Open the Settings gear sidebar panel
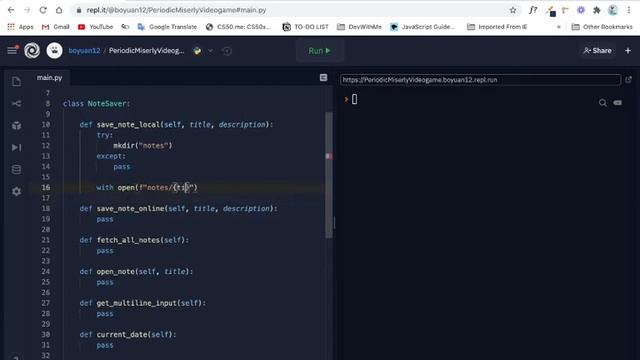Viewport: 640px width, 360px height. click(x=16, y=191)
